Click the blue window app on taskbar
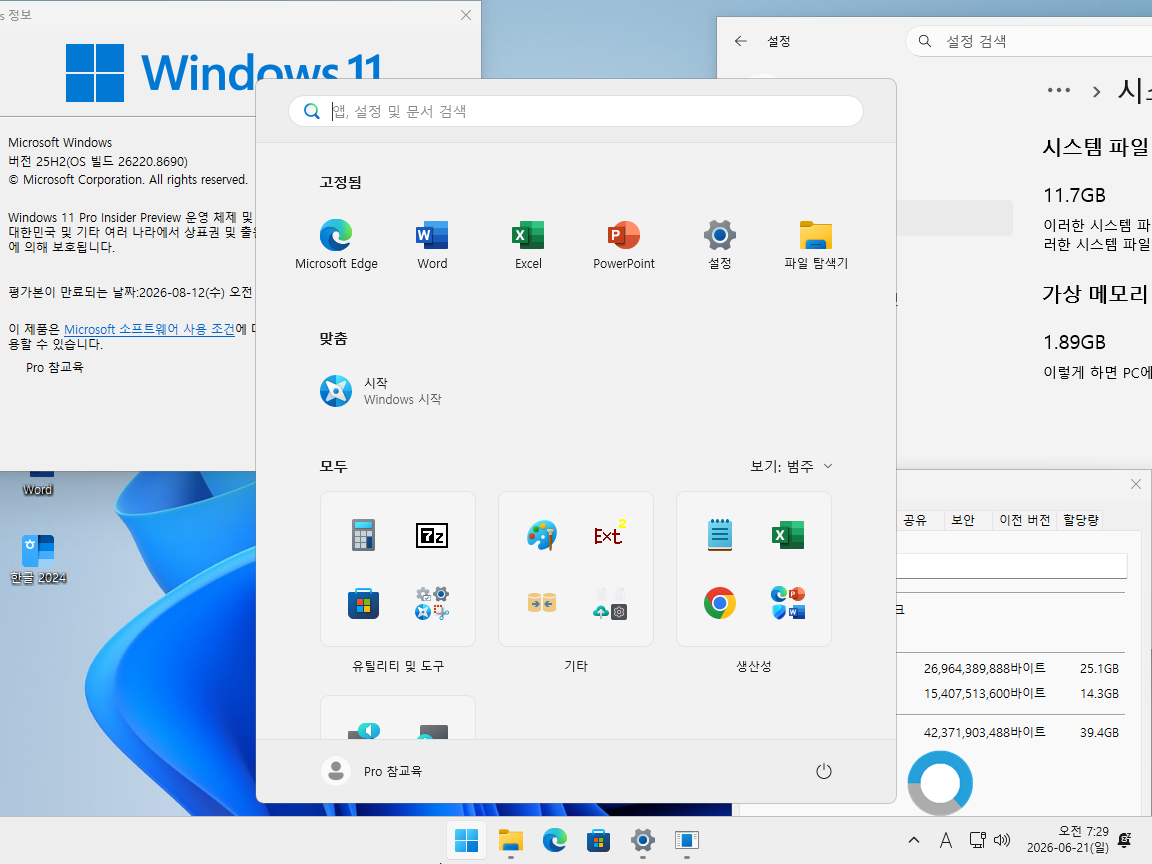Screen dimensions: 1152x864 [x=687, y=840]
